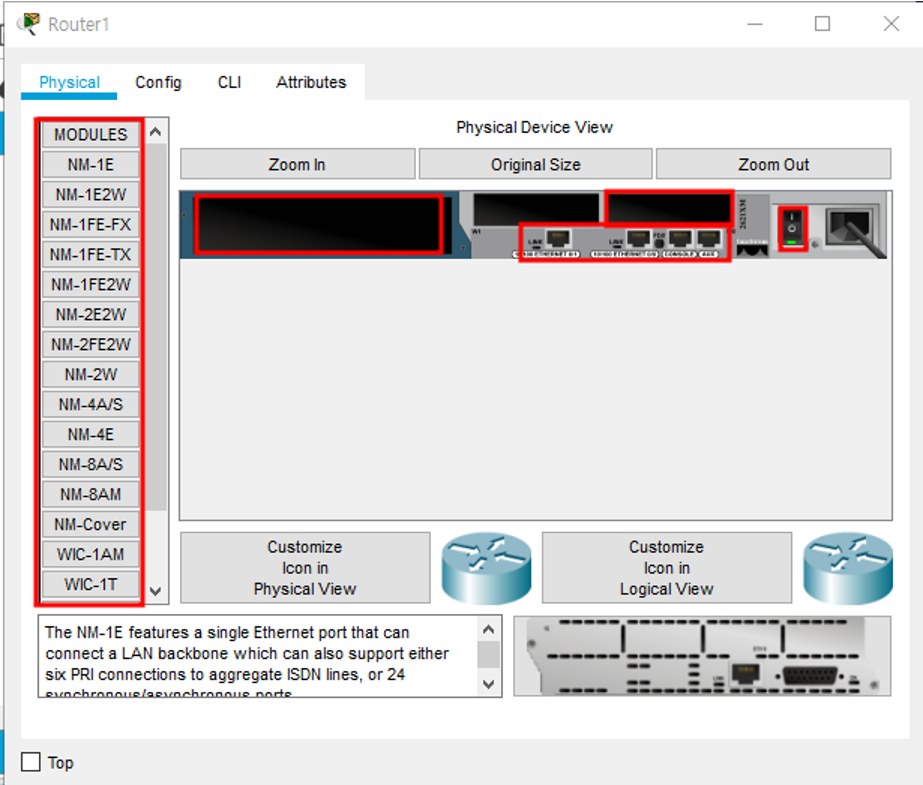Click the Zoom Out button

coord(773,165)
